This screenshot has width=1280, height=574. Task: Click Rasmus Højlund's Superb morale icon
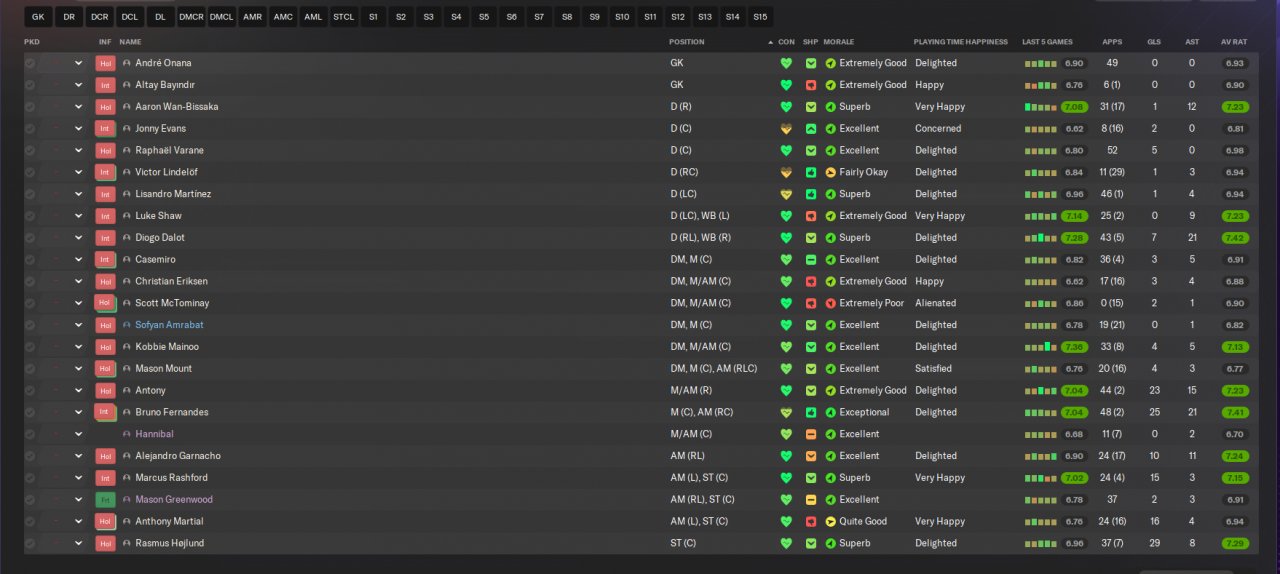830,543
